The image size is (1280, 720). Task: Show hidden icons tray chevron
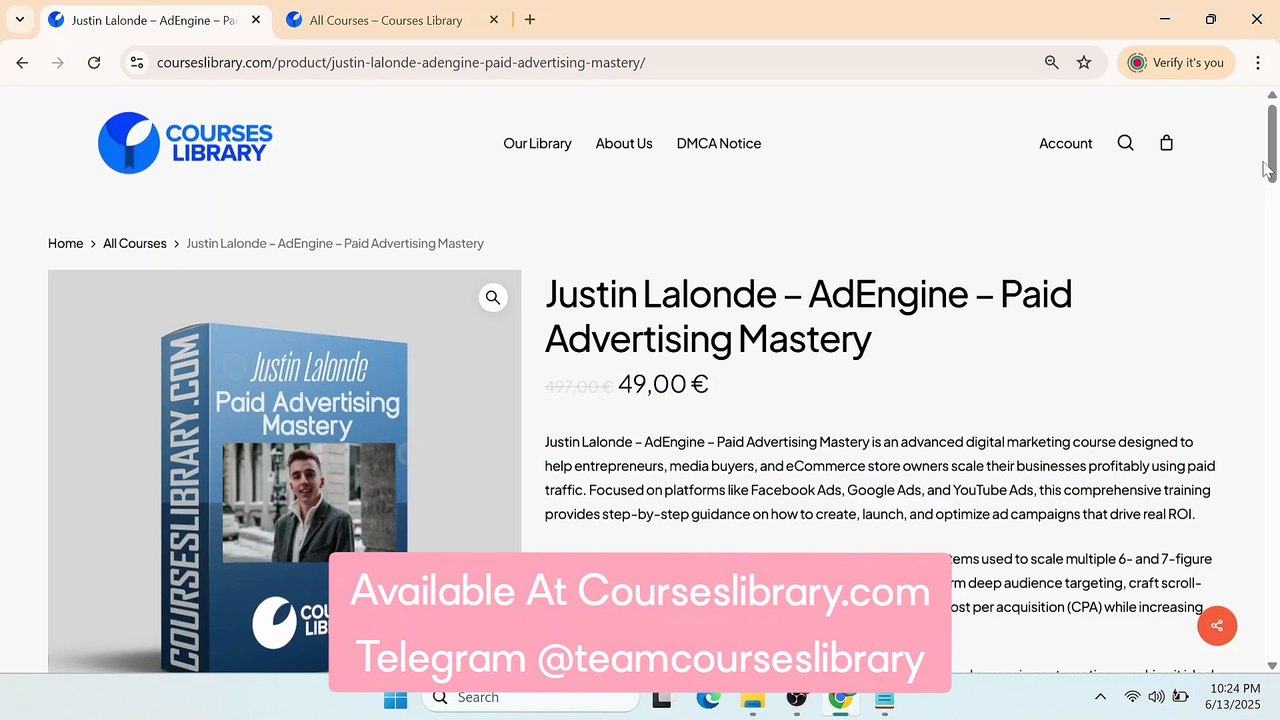[1100, 697]
